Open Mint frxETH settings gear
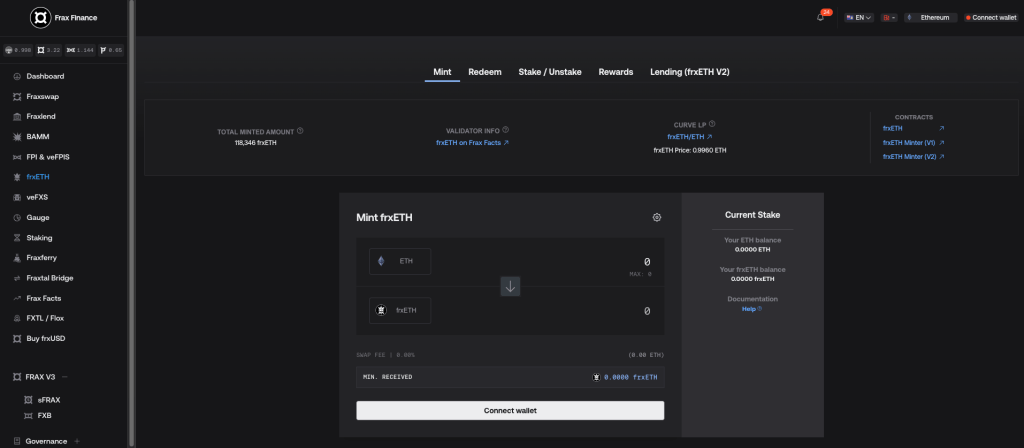Image resolution: width=1024 pixels, height=448 pixels. click(x=656, y=217)
